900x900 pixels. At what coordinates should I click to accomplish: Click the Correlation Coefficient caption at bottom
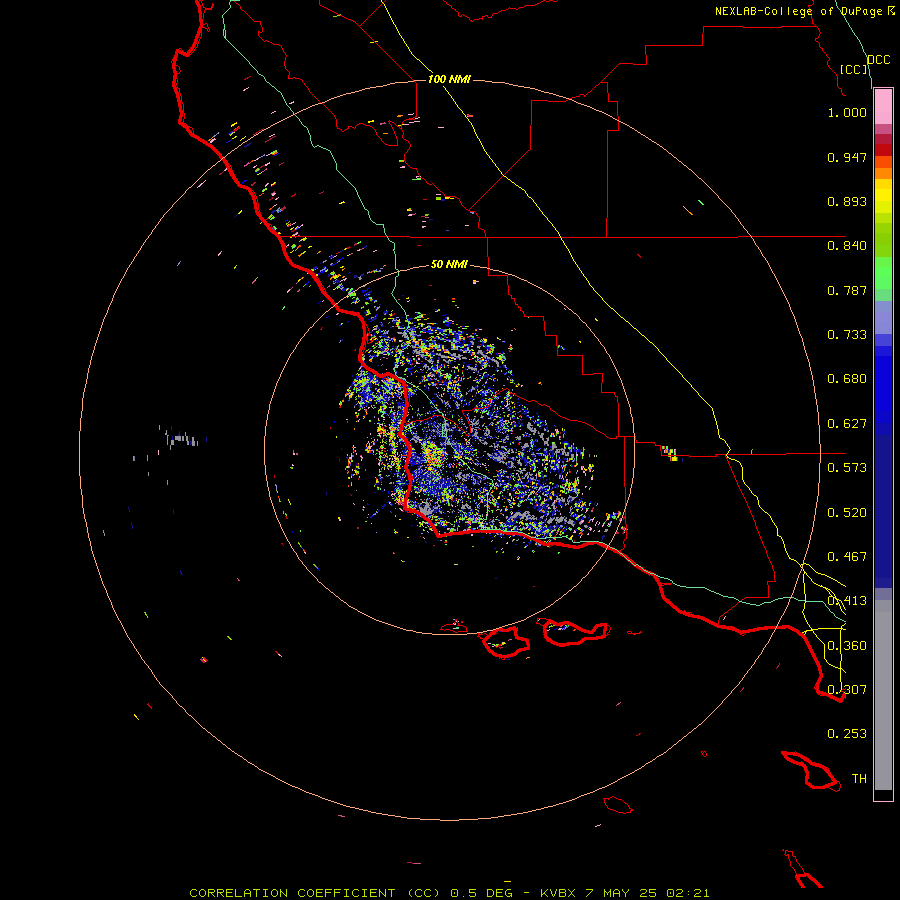(449, 893)
